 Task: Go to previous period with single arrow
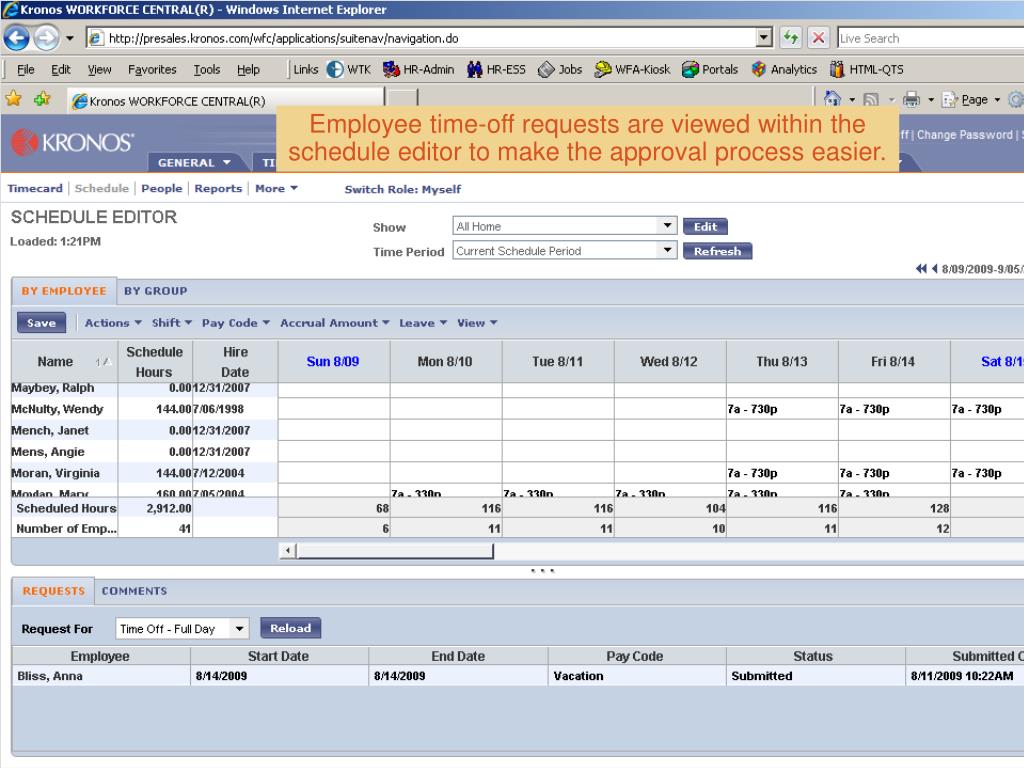934,268
